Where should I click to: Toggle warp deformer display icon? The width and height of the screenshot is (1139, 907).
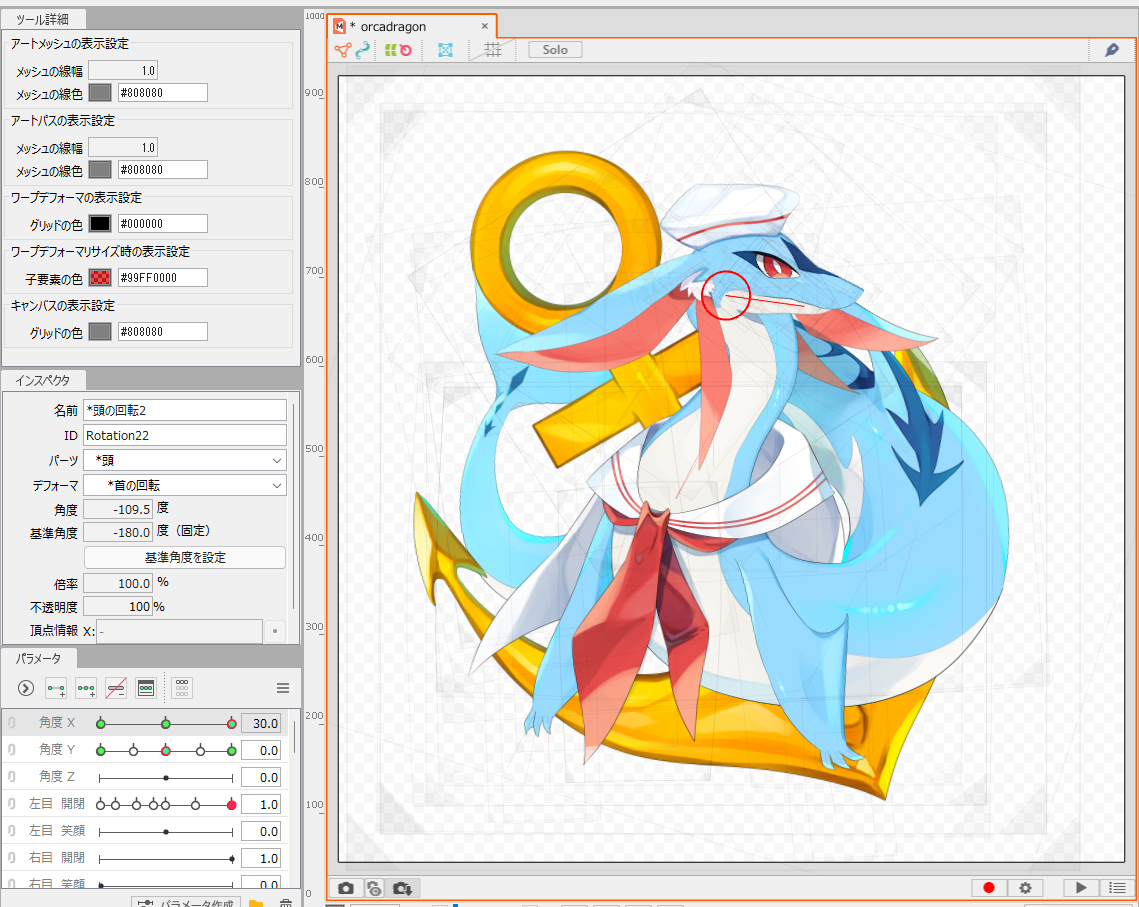[x=390, y=50]
